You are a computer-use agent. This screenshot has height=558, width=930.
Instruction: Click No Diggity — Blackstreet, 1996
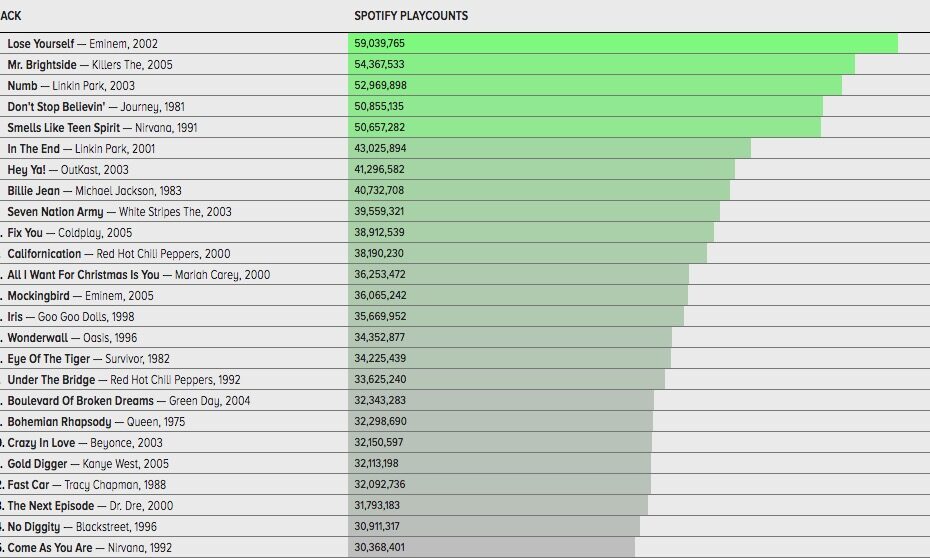[82, 527]
